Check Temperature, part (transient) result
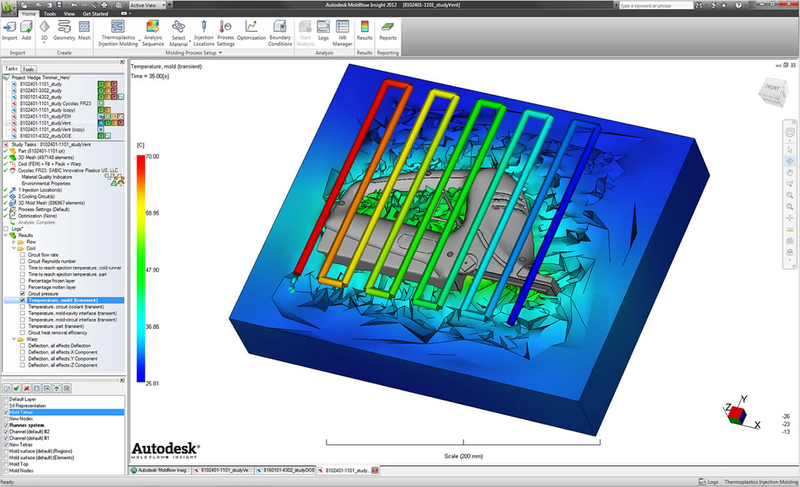This screenshot has width=800, height=487. tap(22, 326)
